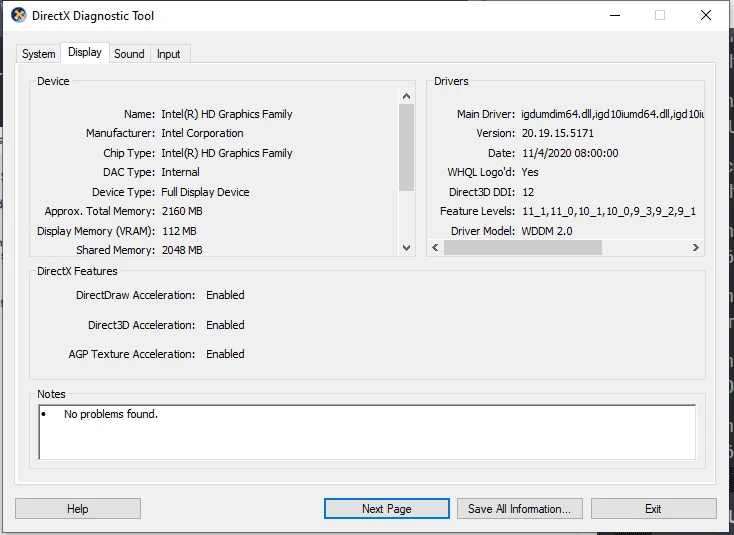This screenshot has width=734, height=535.
Task: Click Device panel scroll down arrow
Action: pyautogui.click(x=406, y=248)
